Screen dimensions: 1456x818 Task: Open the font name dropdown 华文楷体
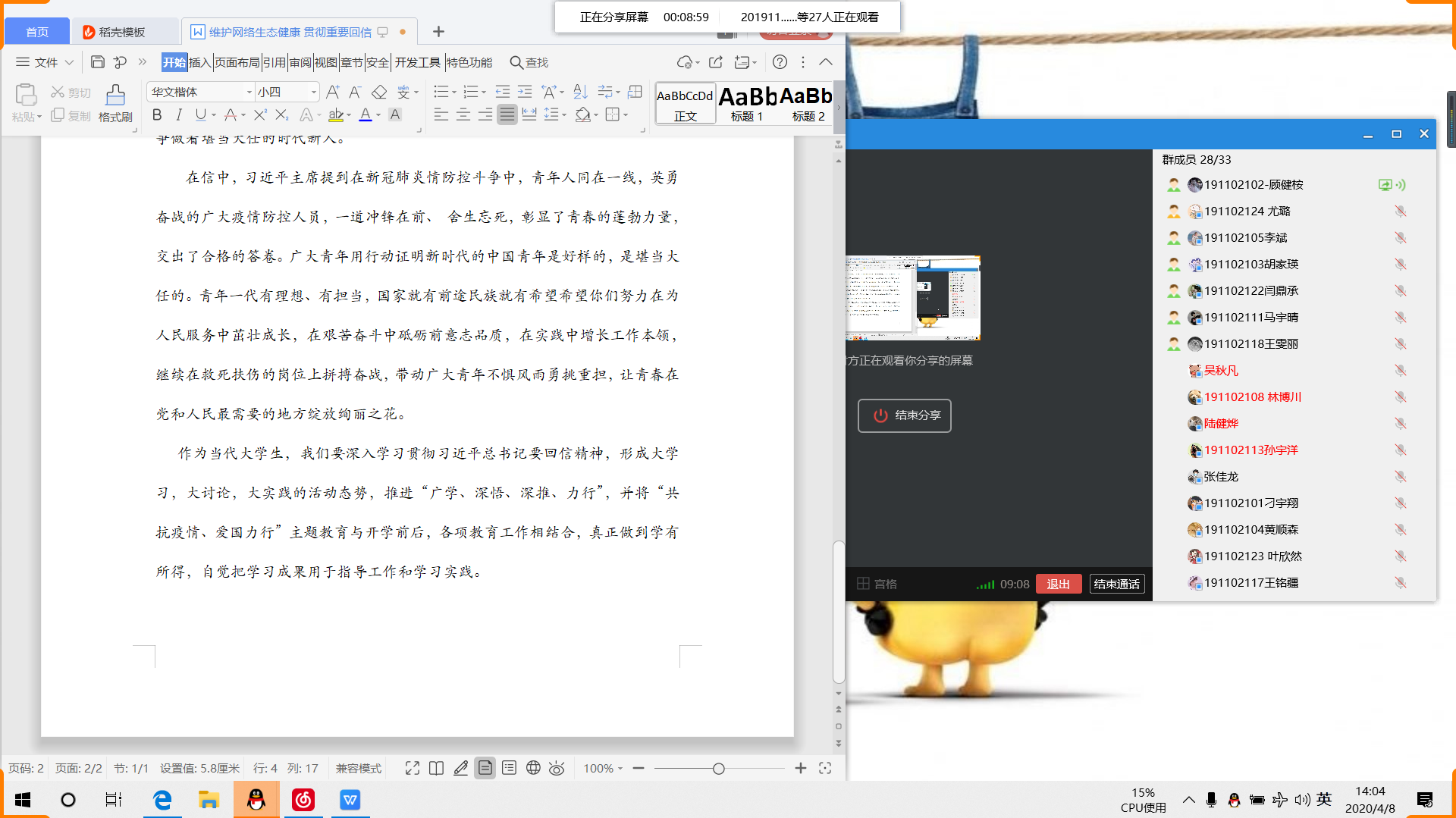[x=249, y=92]
